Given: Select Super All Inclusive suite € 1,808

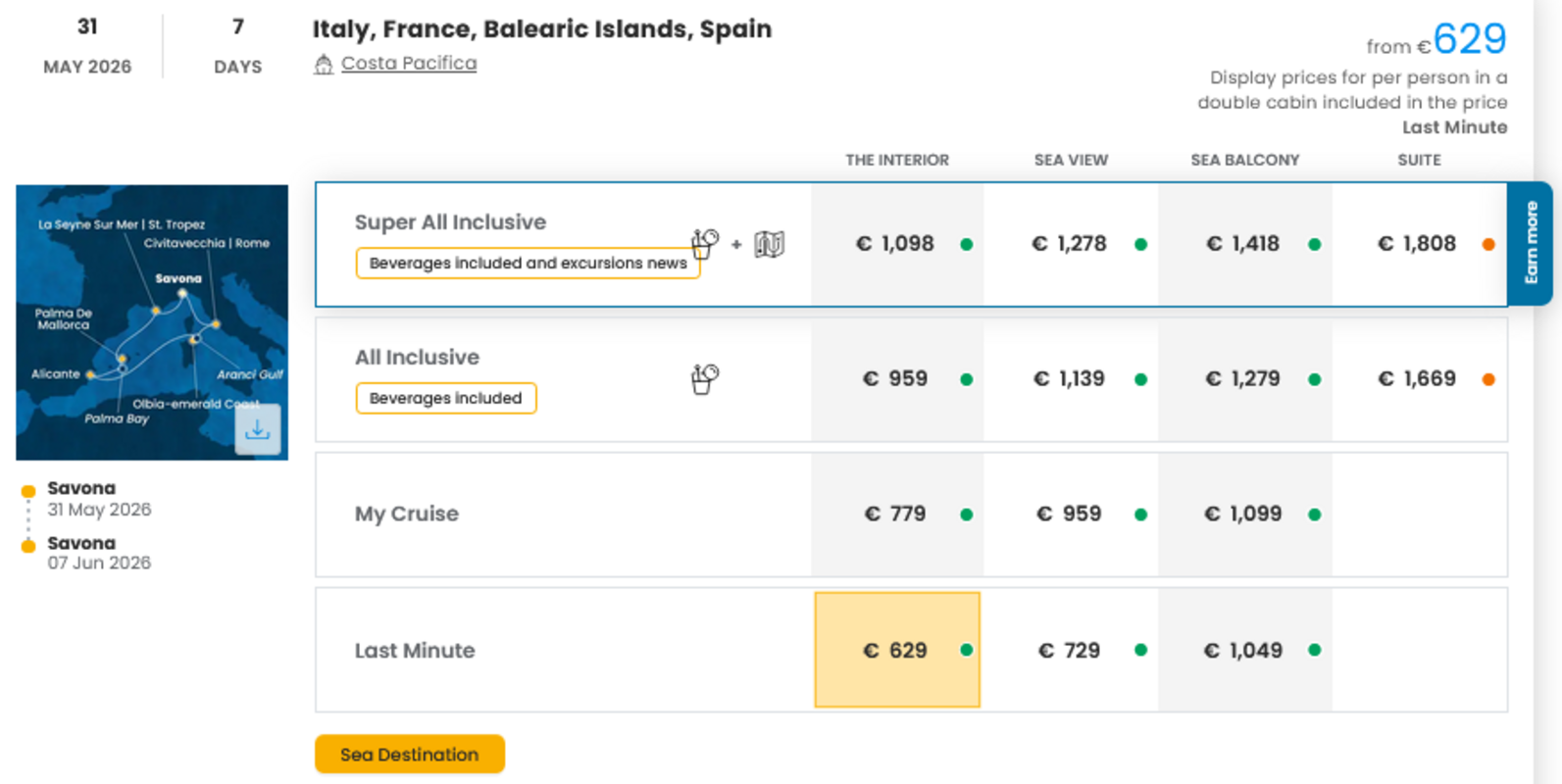Looking at the screenshot, I should point(1417,244).
